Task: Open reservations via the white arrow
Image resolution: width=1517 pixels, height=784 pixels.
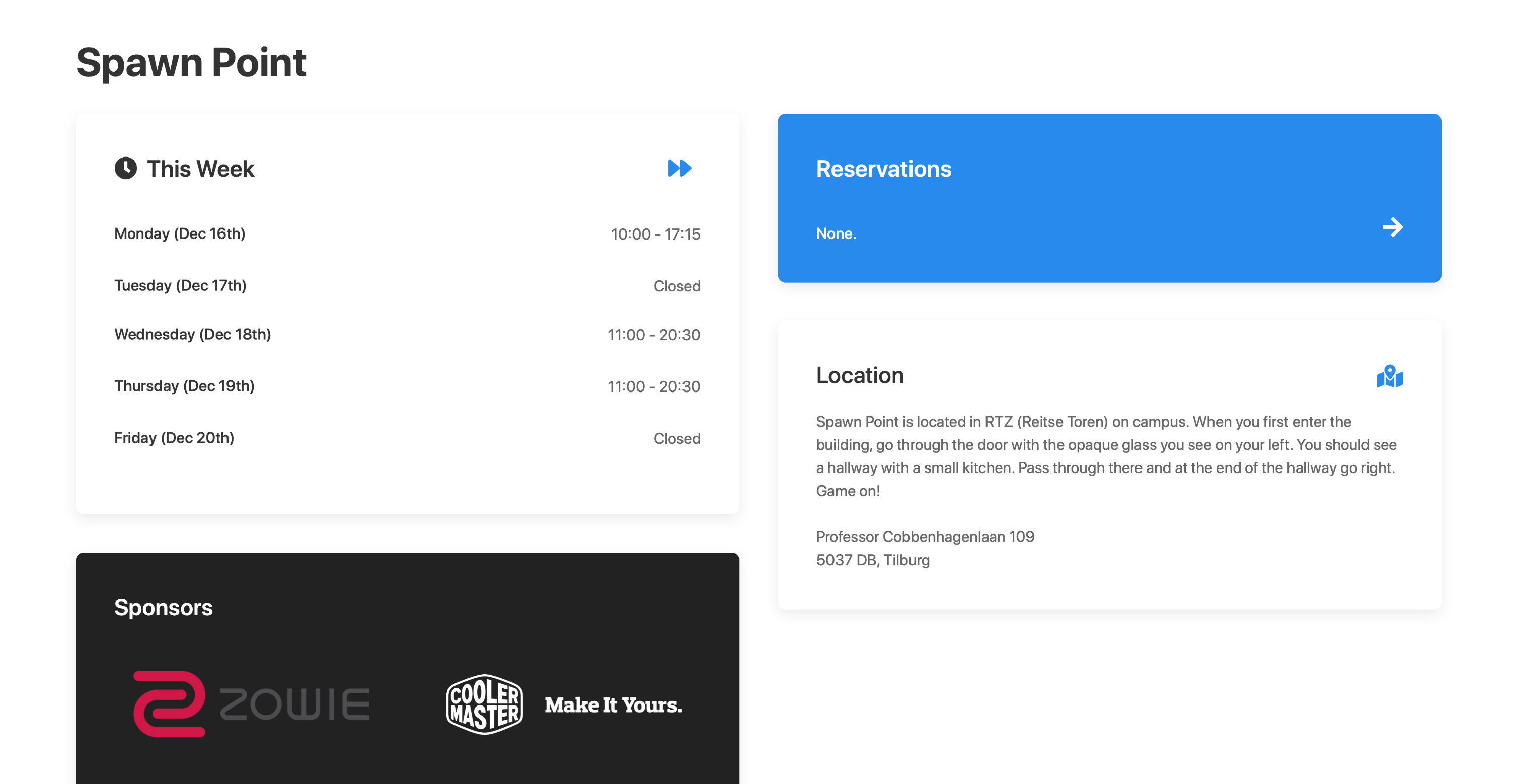Action: (x=1392, y=227)
